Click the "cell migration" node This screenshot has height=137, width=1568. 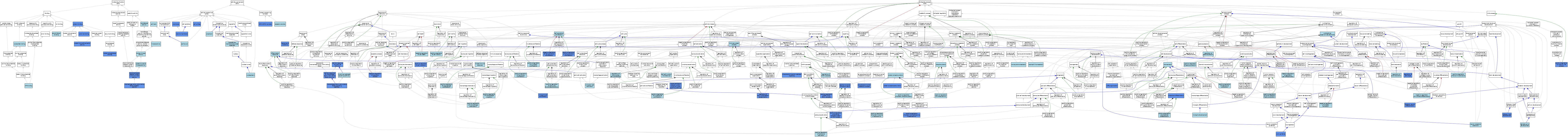coord(463,44)
